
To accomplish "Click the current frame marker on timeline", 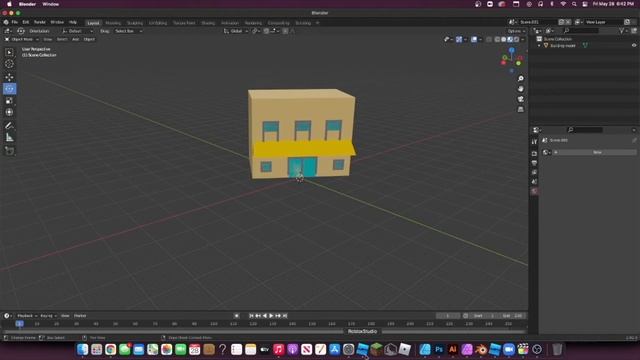I will tap(19, 324).
